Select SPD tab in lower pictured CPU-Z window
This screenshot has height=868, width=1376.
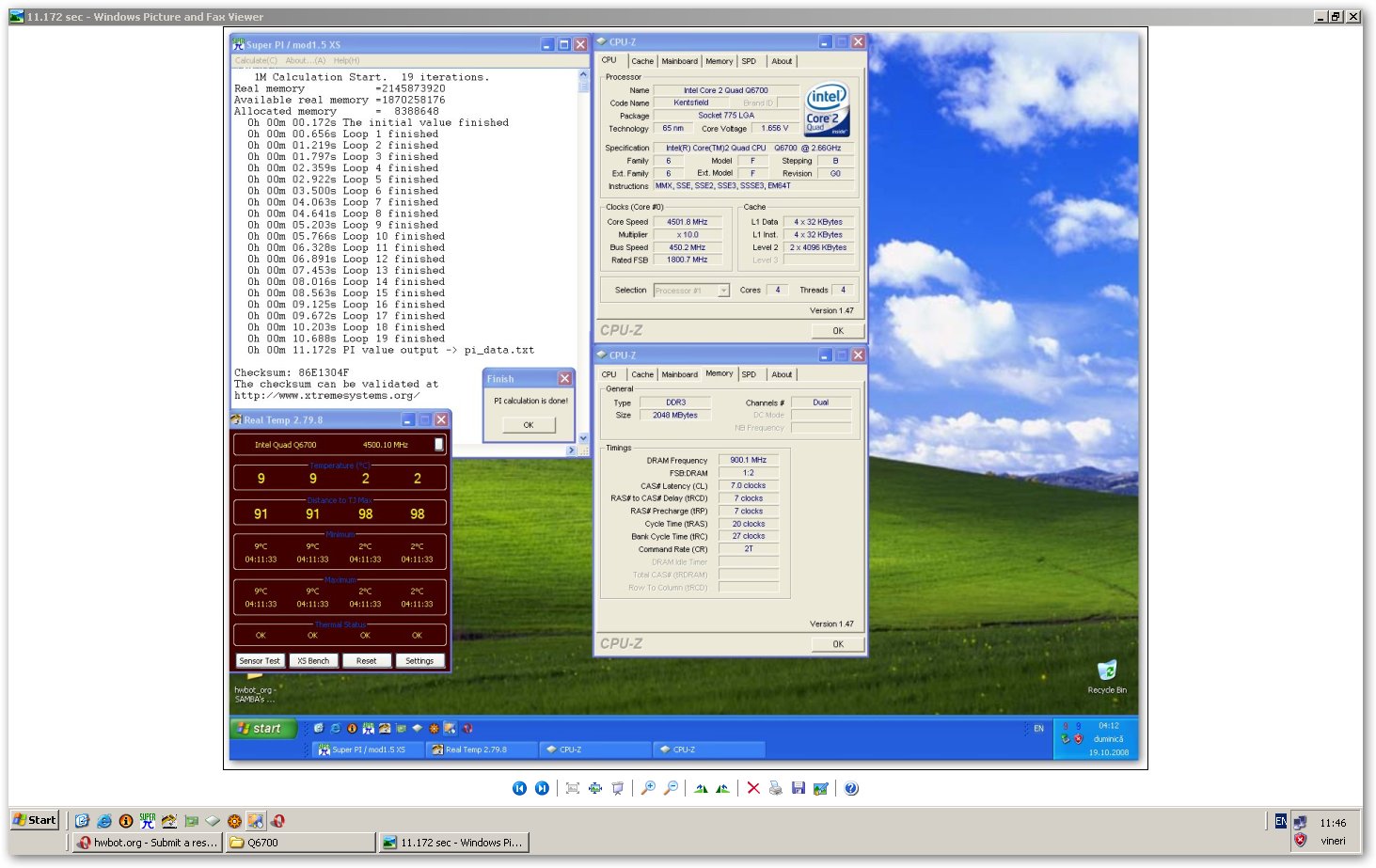pyautogui.click(x=749, y=374)
